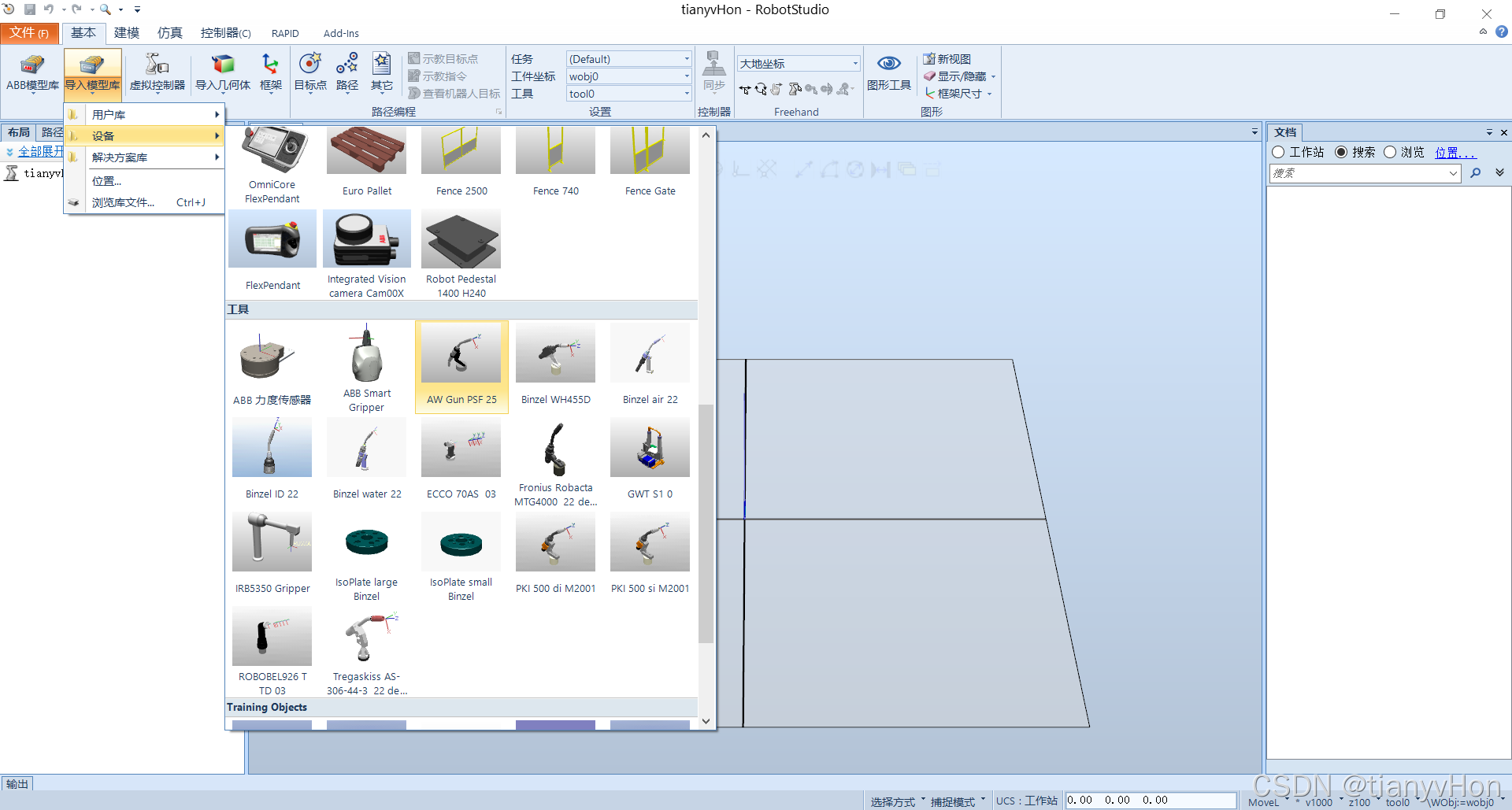Select the IsoPlate small Binzel

pos(461,557)
